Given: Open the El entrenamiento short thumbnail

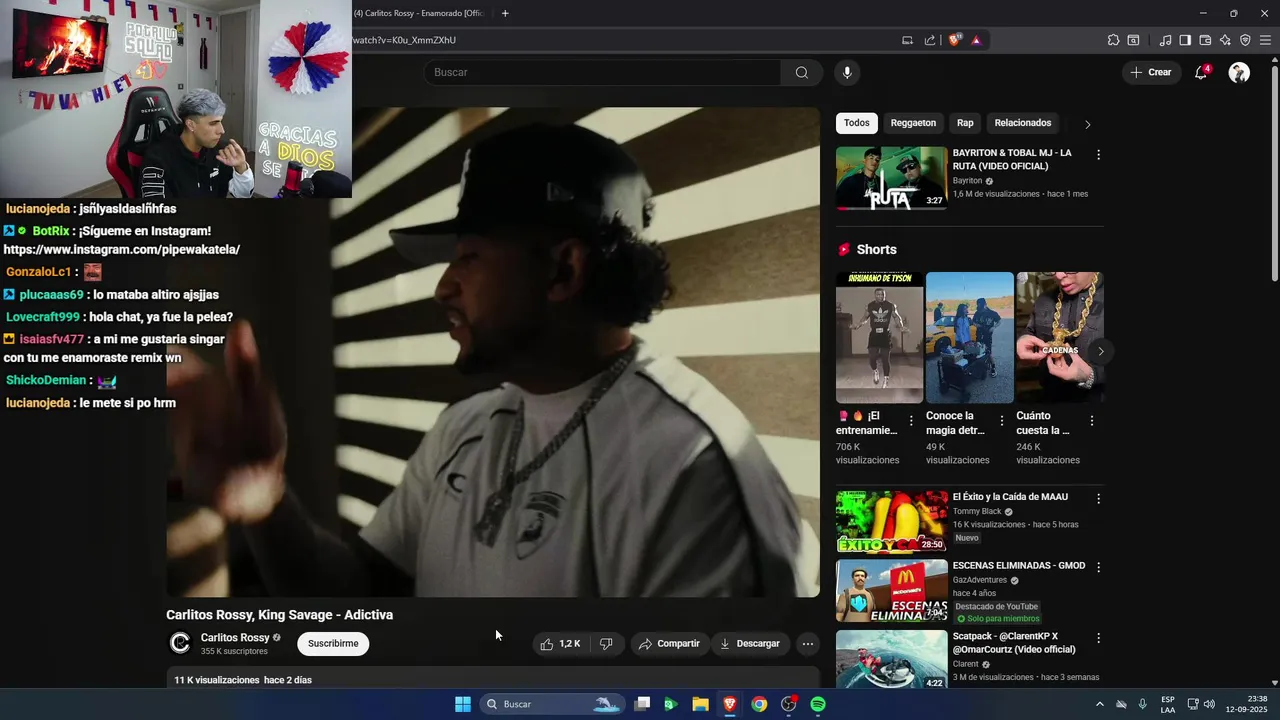Looking at the screenshot, I should pyautogui.click(x=879, y=338).
